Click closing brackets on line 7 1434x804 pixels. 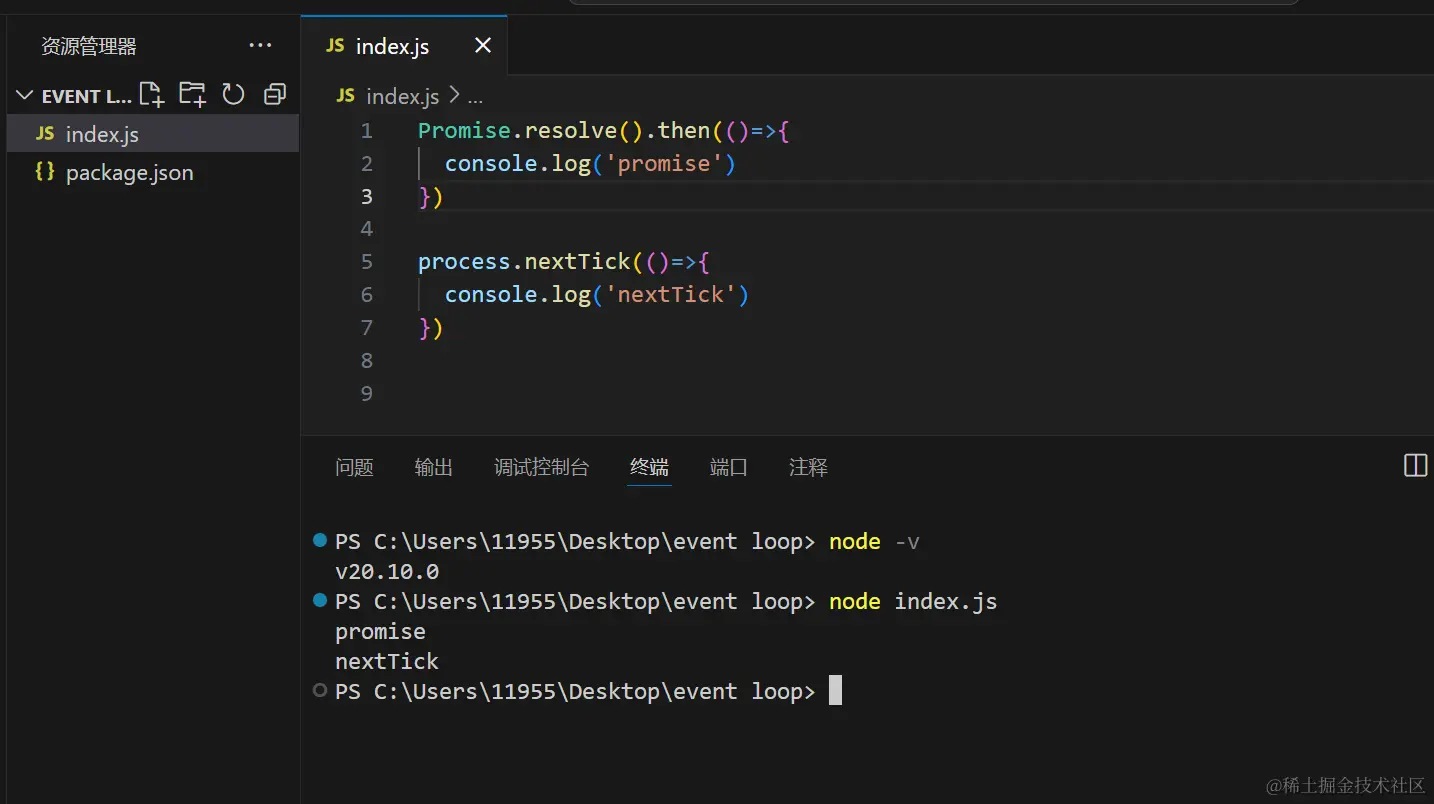[430, 328]
